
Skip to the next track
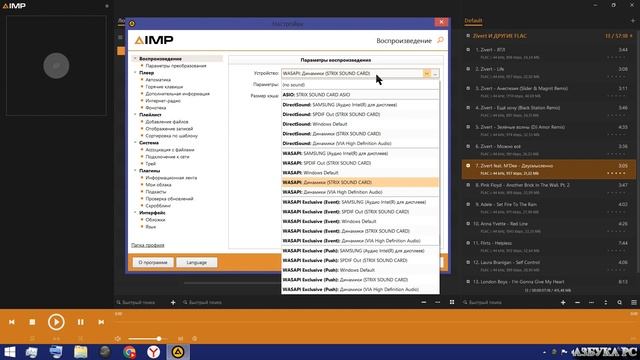point(101,322)
